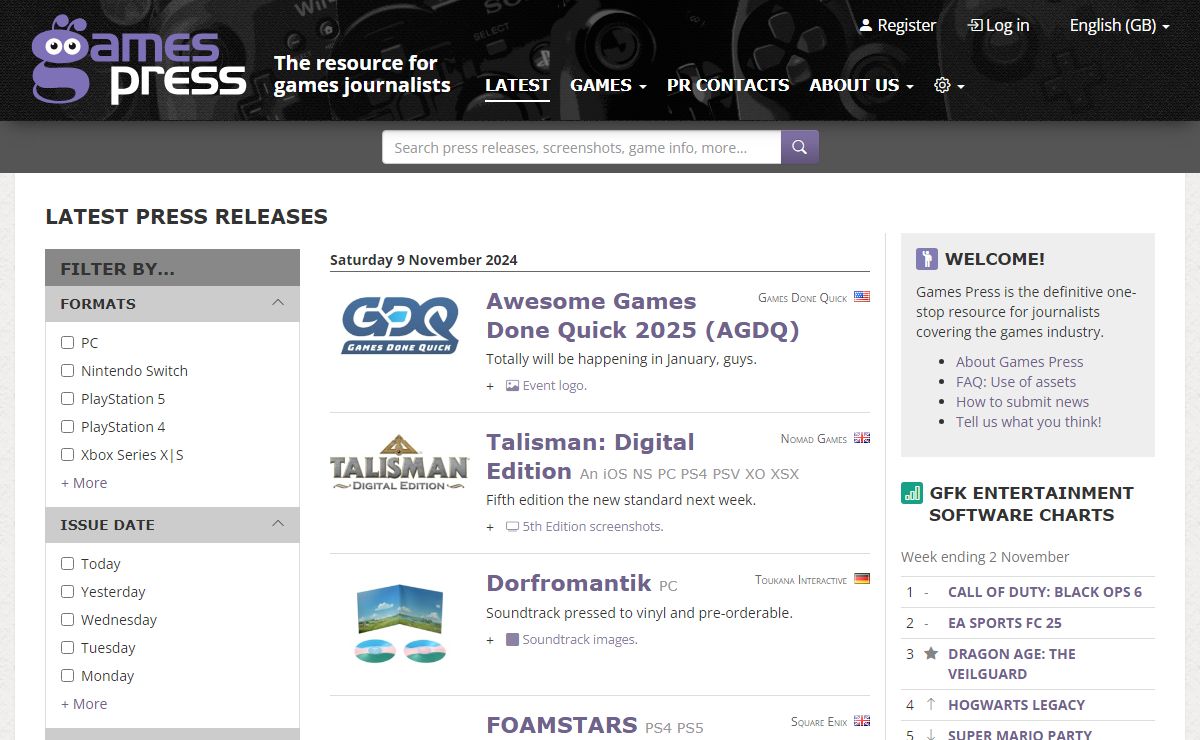This screenshot has width=1200, height=740.
Task: Expand more formats with + More
Action: pos(84,482)
